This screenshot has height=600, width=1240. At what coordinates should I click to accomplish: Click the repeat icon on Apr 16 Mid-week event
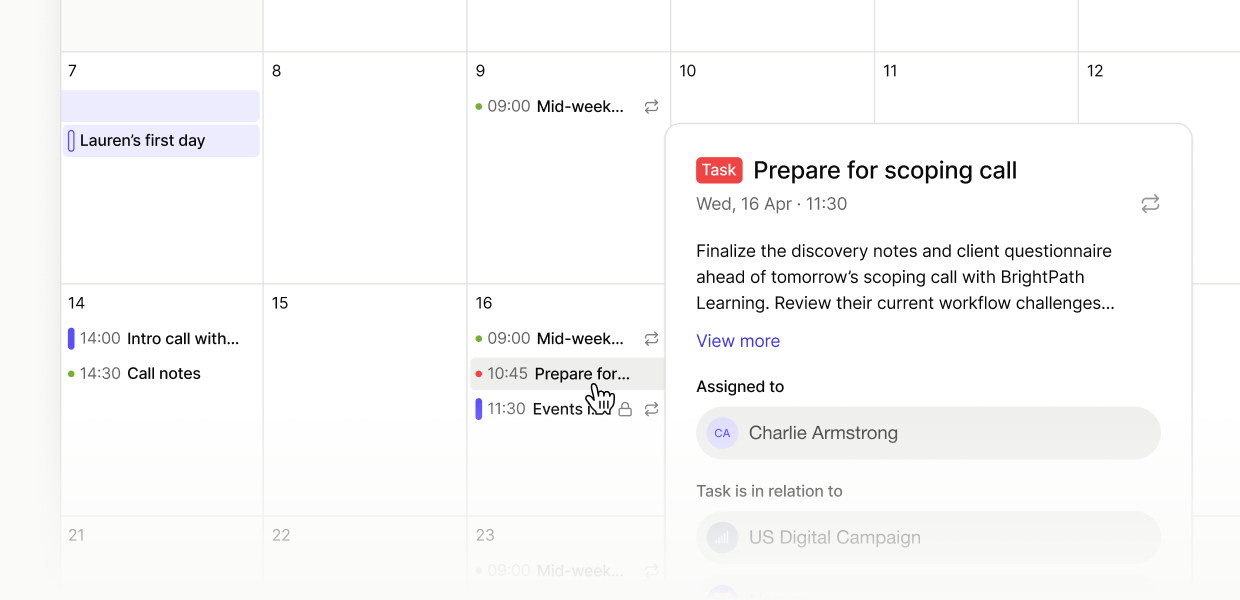click(x=651, y=339)
